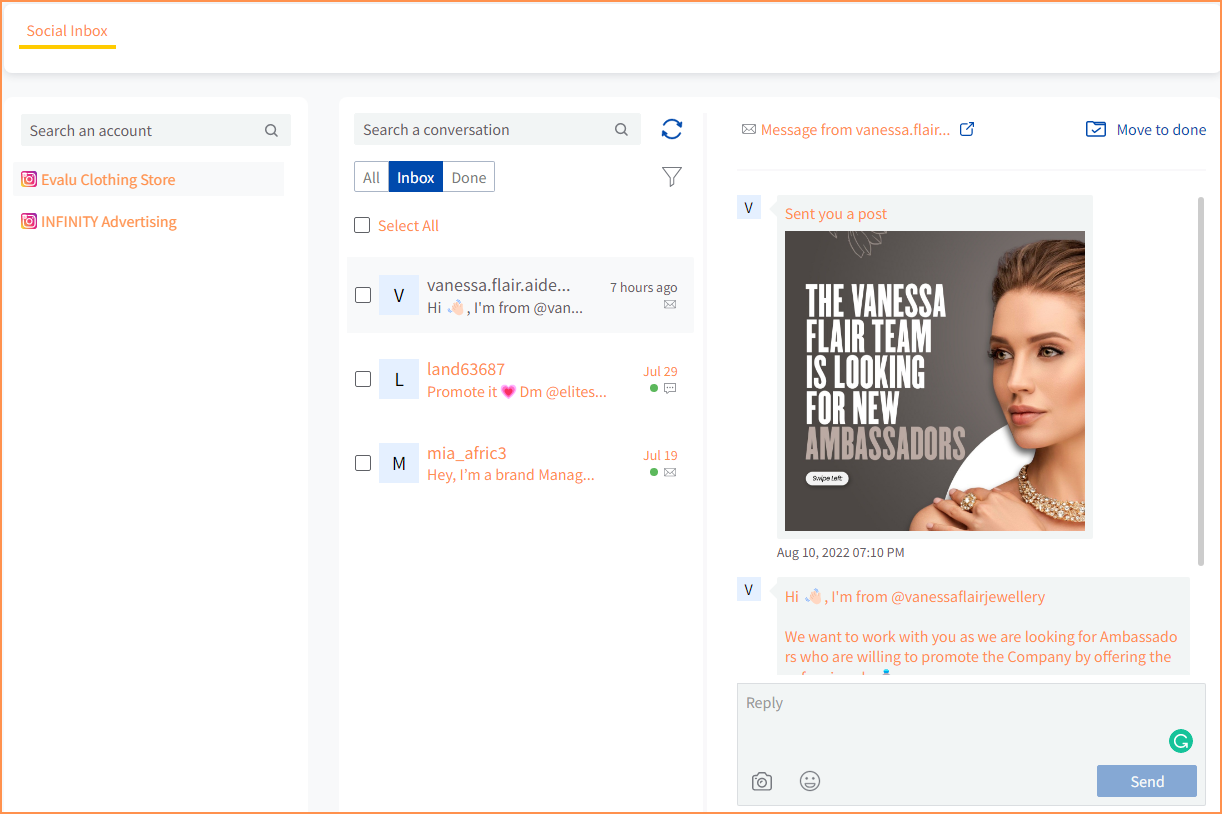Open the external link to Instagram message

pyautogui.click(x=966, y=128)
